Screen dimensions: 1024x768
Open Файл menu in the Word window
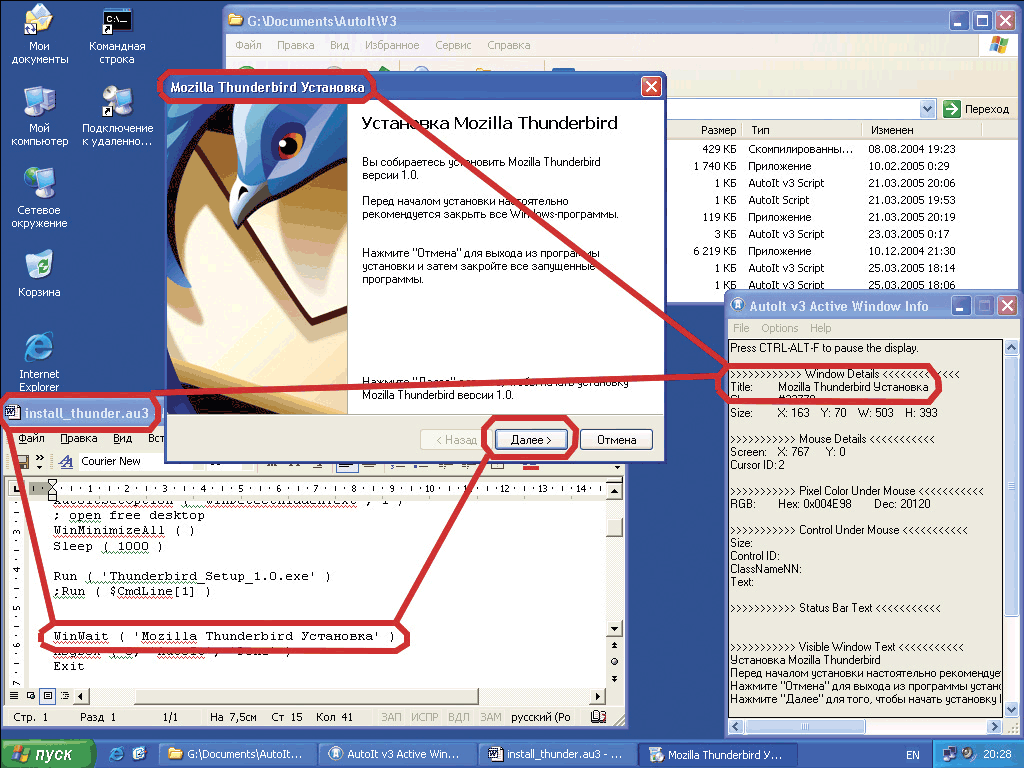point(31,438)
